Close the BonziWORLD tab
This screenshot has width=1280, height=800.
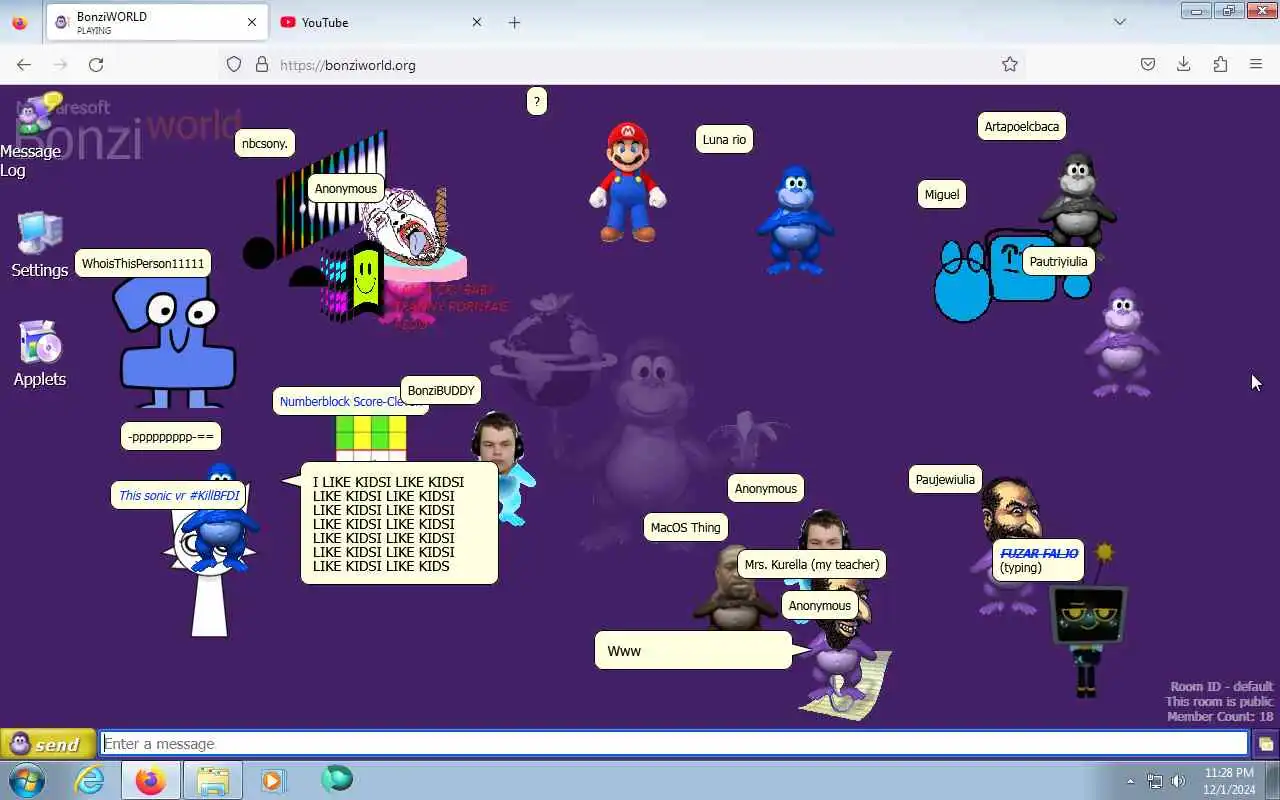(x=252, y=22)
